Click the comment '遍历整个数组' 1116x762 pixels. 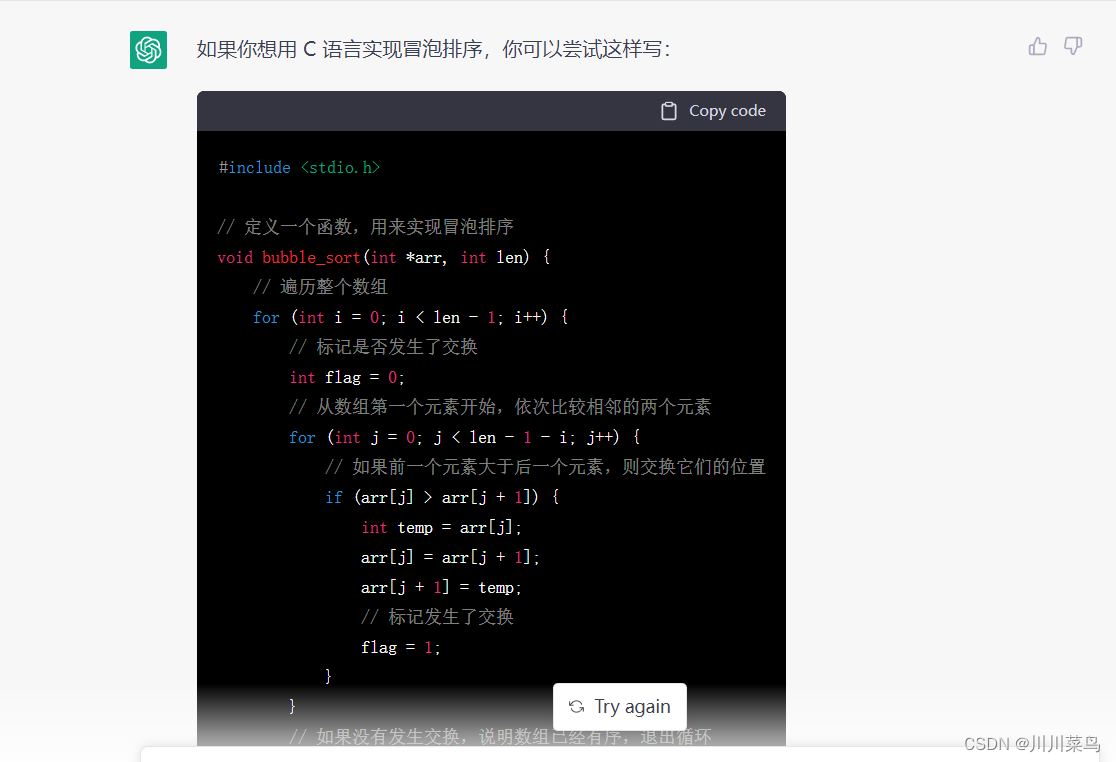click(x=320, y=287)
